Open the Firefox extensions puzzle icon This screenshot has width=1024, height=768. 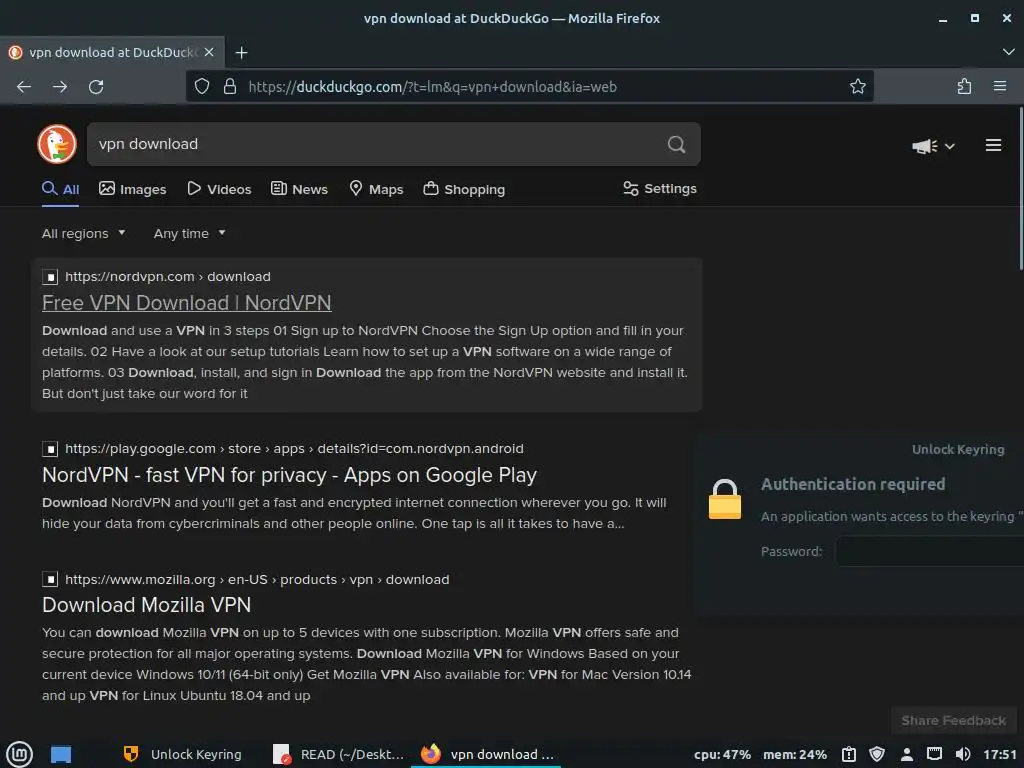964,86
